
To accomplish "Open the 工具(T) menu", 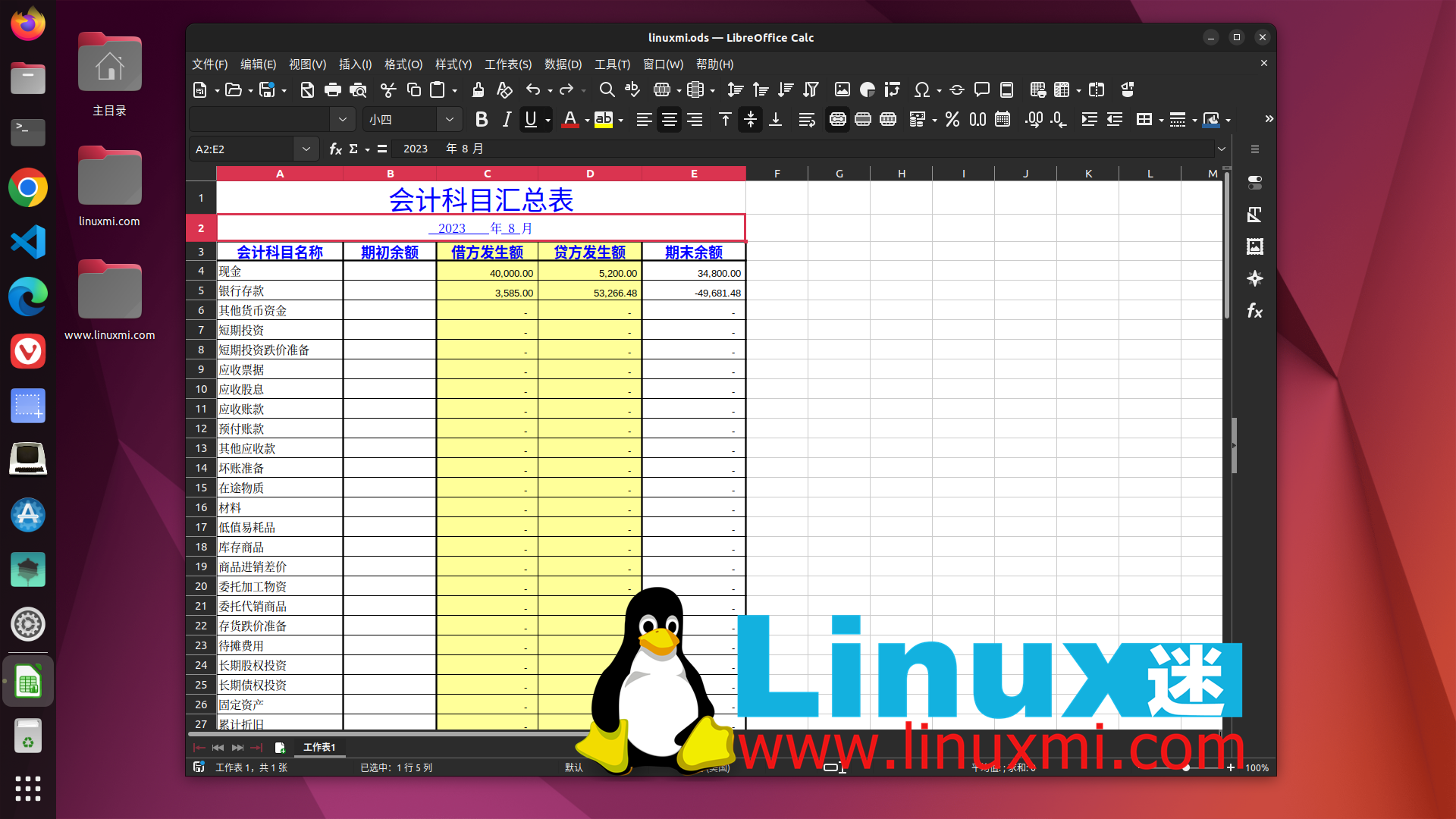I will (x=612, y=64).
